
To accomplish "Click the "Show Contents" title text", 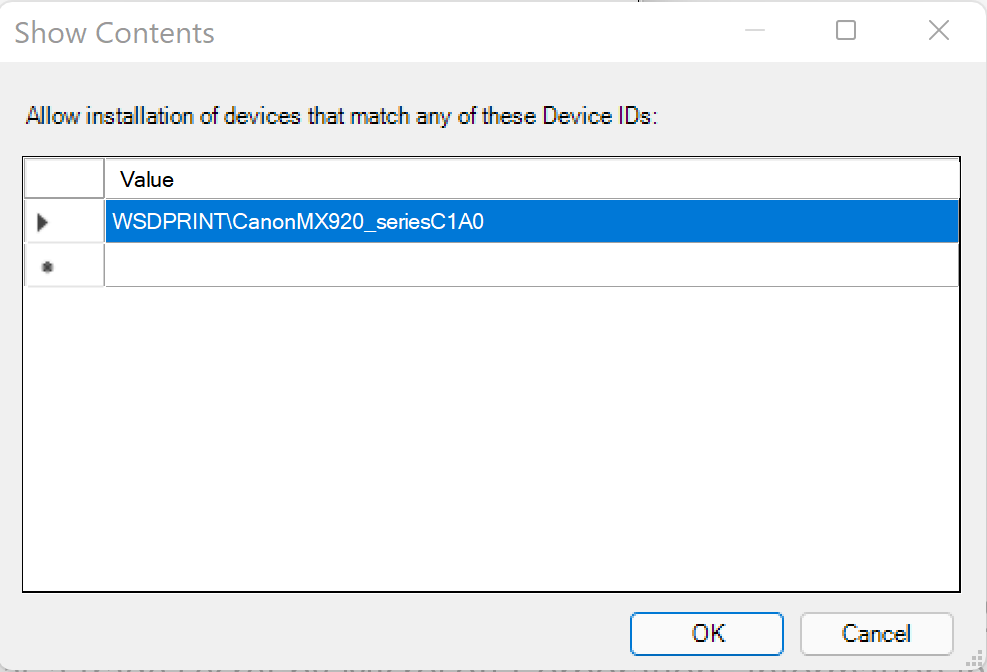I will pos(114,32).
